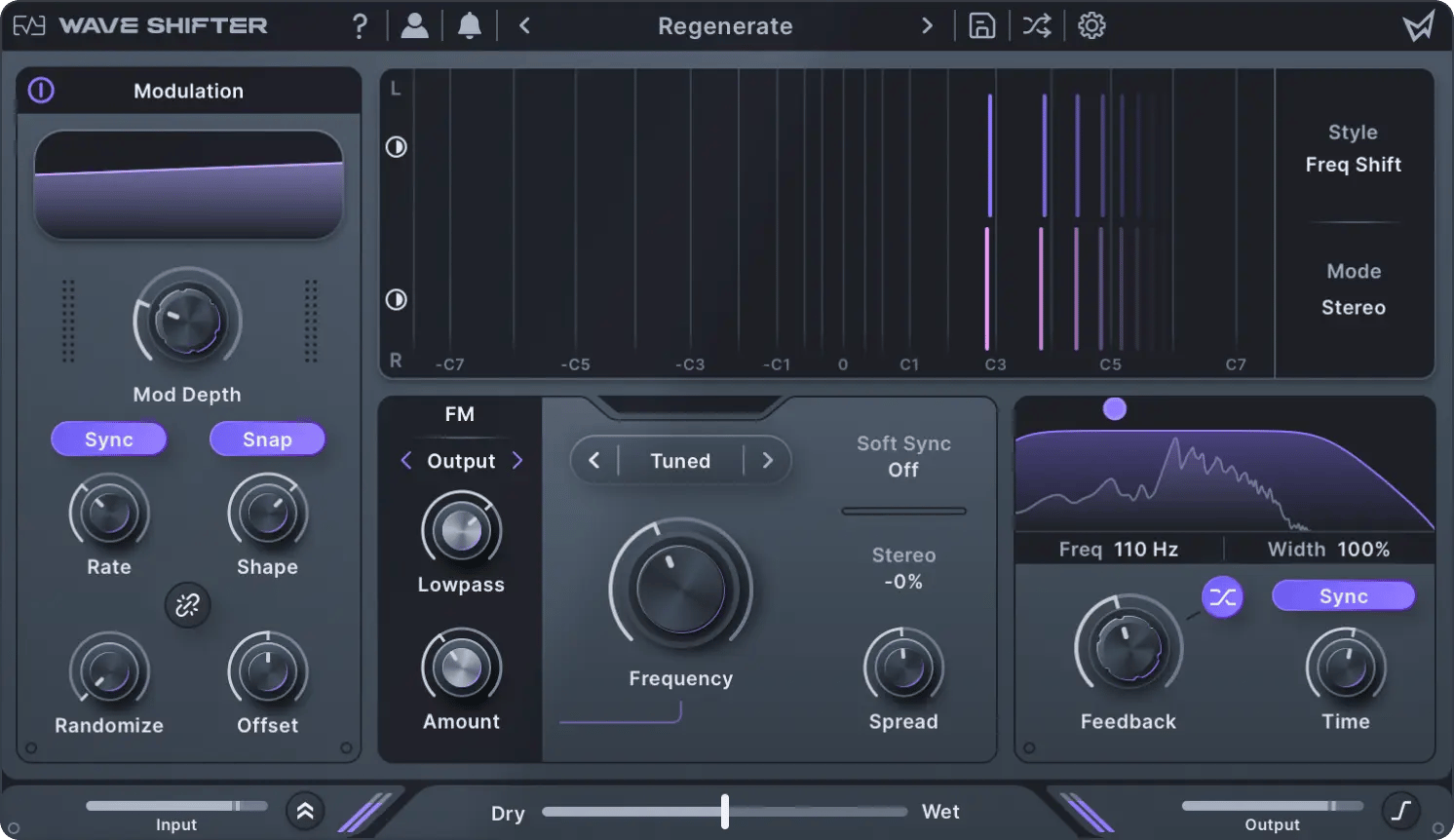Click the Input level slider
Image resolution: width=1454 pixels, height=840 pixels.
(x=176, y=806)
